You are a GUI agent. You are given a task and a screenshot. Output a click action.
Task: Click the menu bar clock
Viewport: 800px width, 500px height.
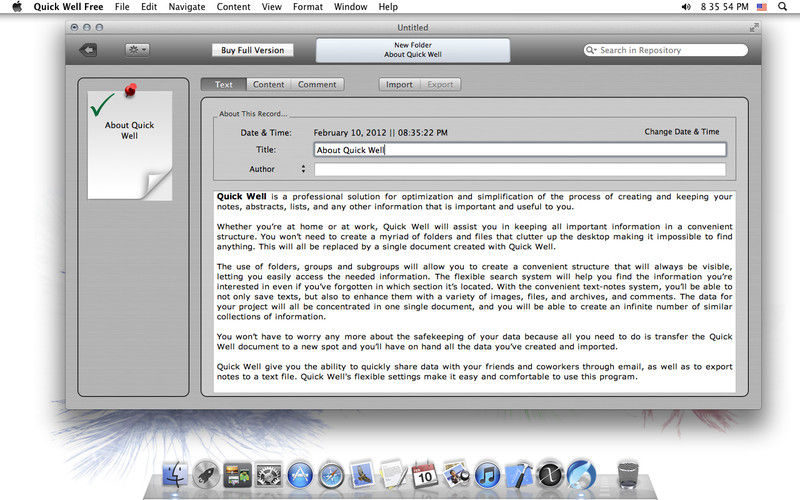(724, 7)
